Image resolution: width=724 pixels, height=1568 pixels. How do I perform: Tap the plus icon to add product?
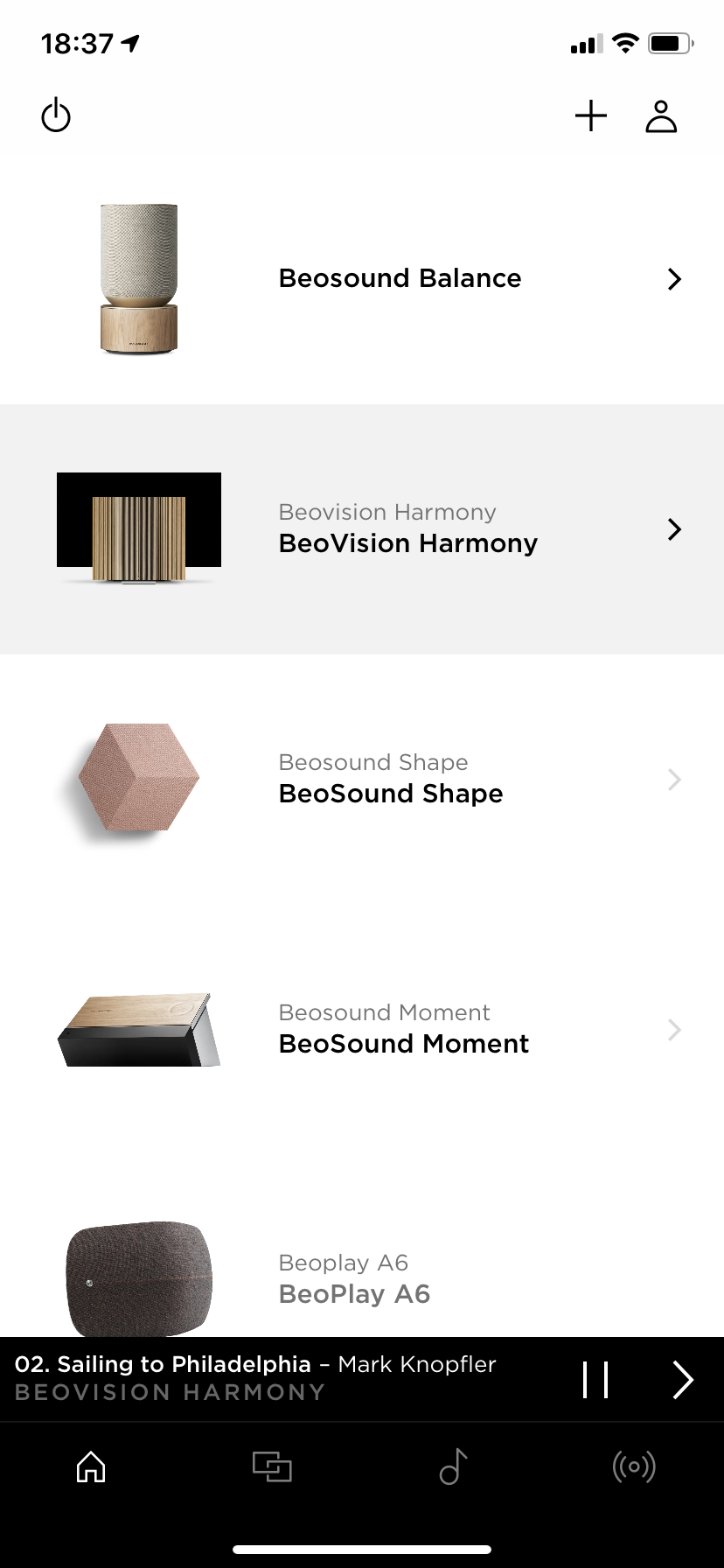pos(591,115)
